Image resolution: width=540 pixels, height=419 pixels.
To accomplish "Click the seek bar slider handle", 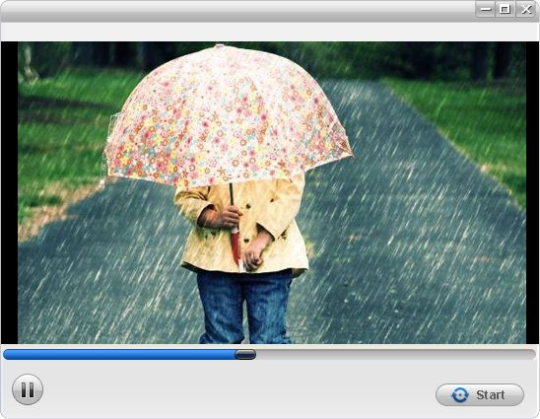I will pos(245,355).
